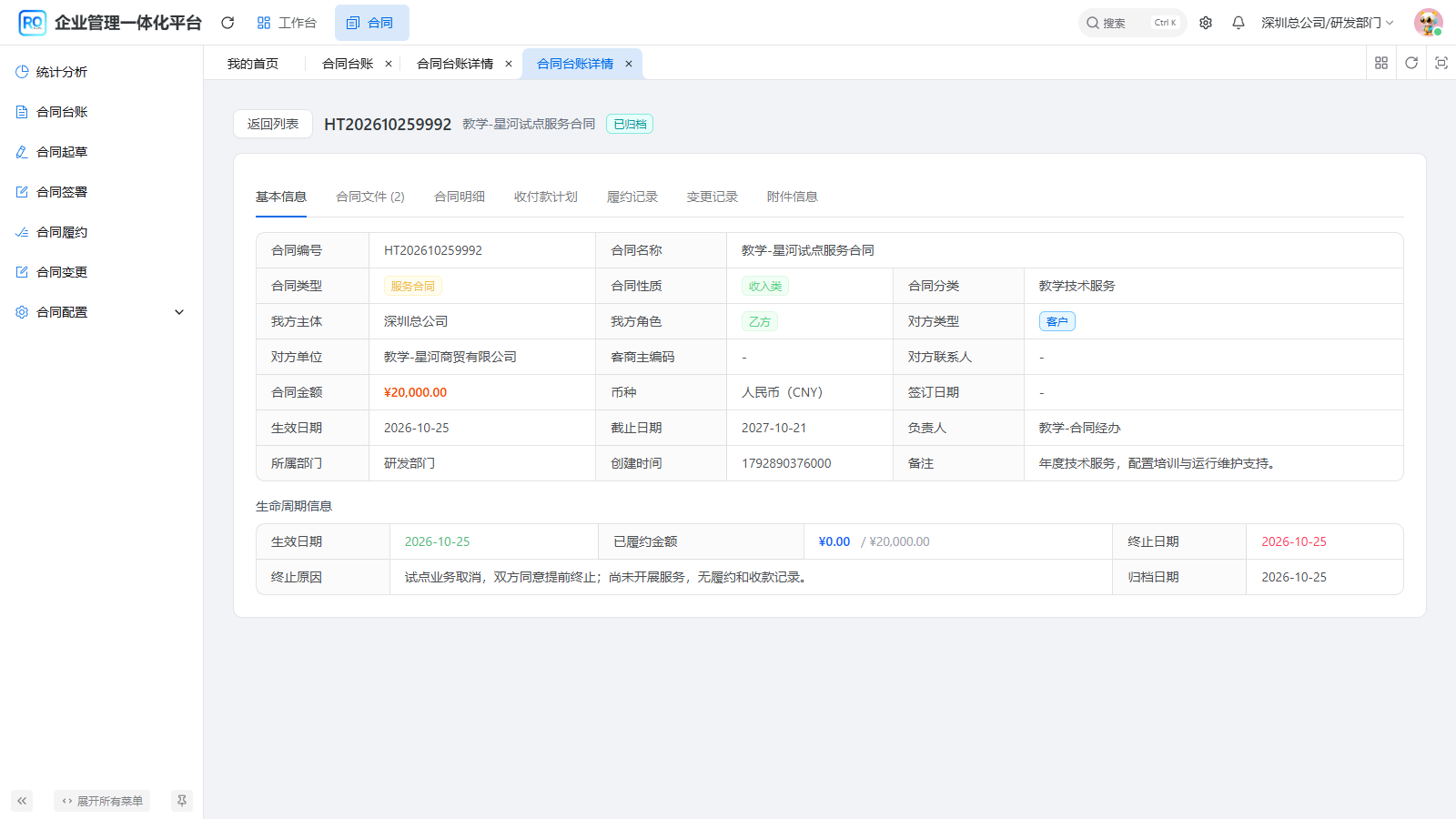View 变更记录 tab
This screenshot has height=819, width=1456.
point(713,197)
